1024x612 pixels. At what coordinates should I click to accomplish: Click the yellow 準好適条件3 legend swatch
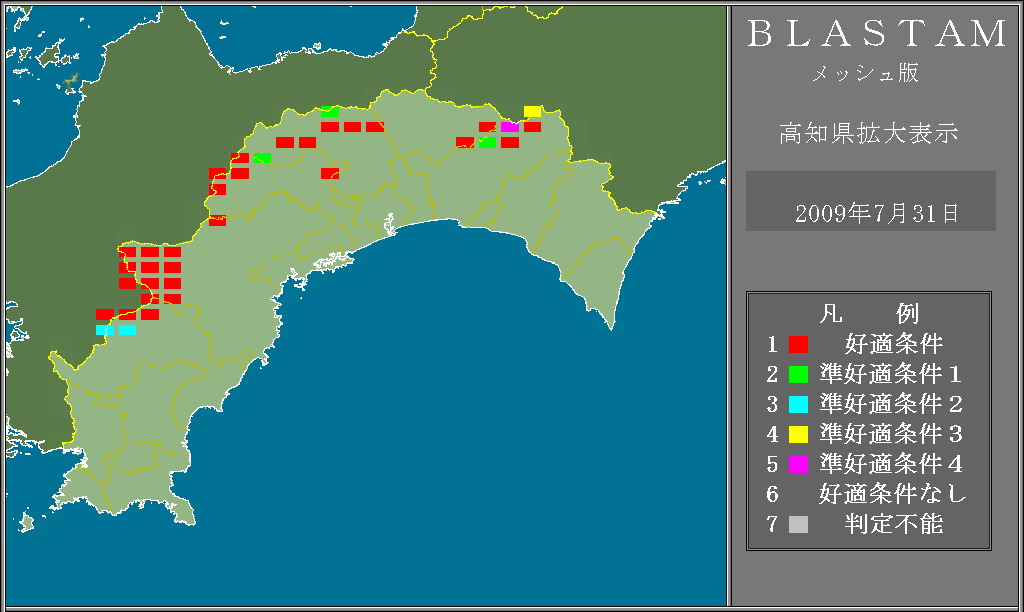pyautogui.click(x=798, y=434)
